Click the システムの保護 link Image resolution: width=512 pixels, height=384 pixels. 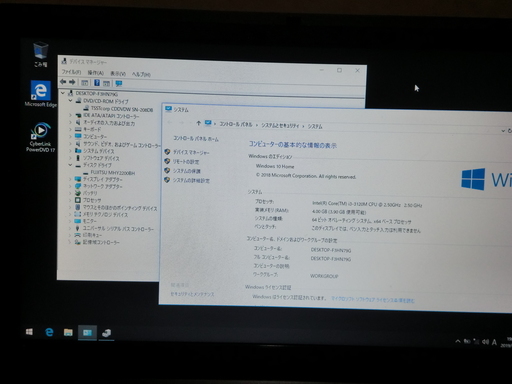[x=187, y=171]
